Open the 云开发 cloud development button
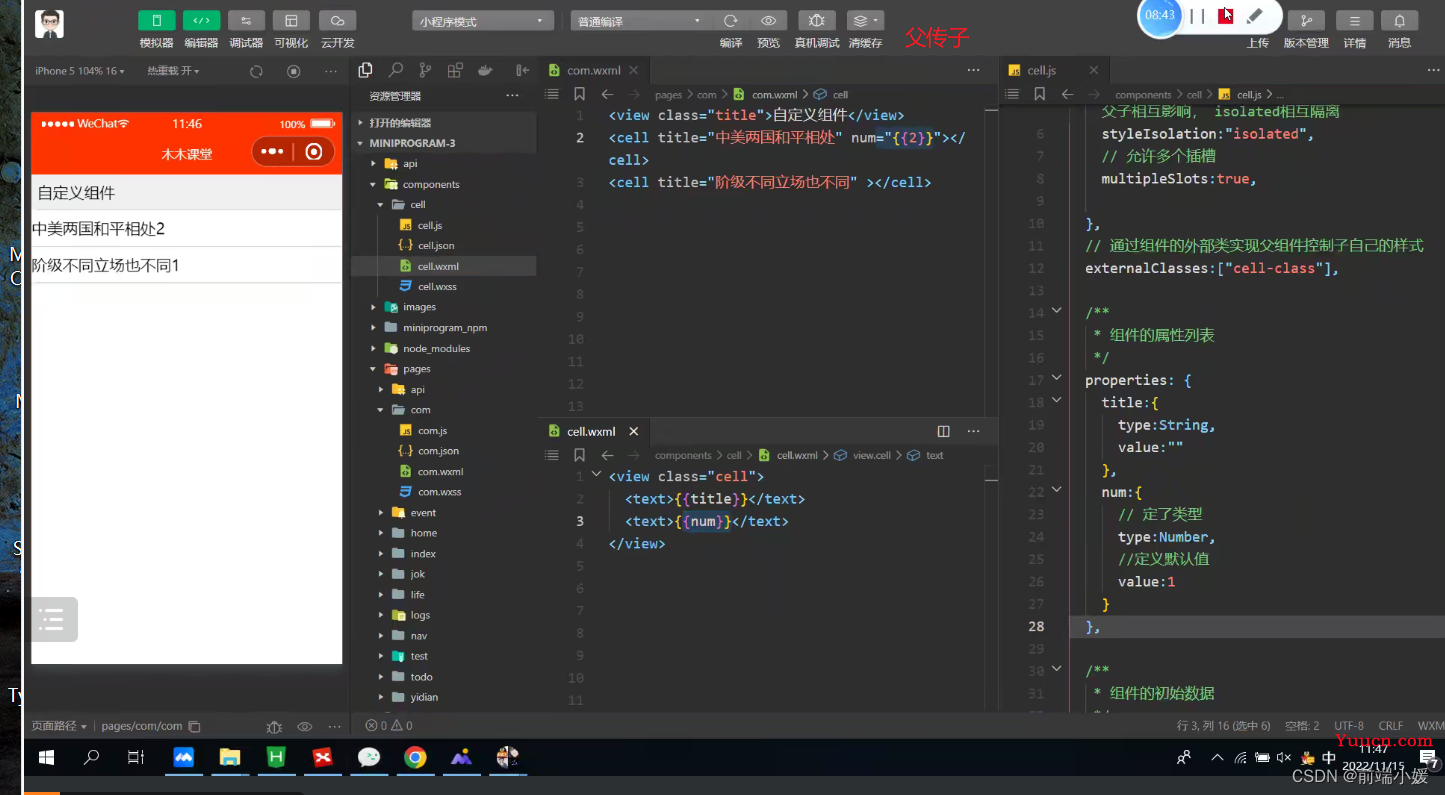The image size is (1445, 795). tap(337, 21)
